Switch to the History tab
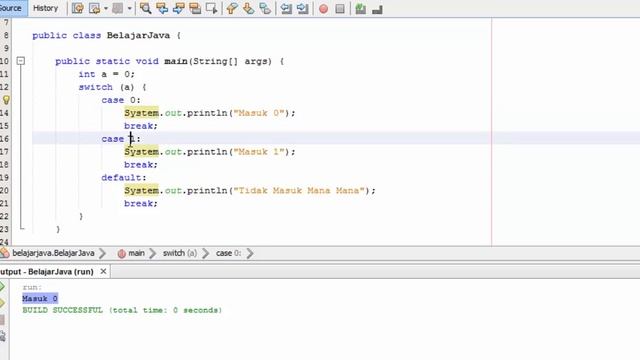 point(45,8)
